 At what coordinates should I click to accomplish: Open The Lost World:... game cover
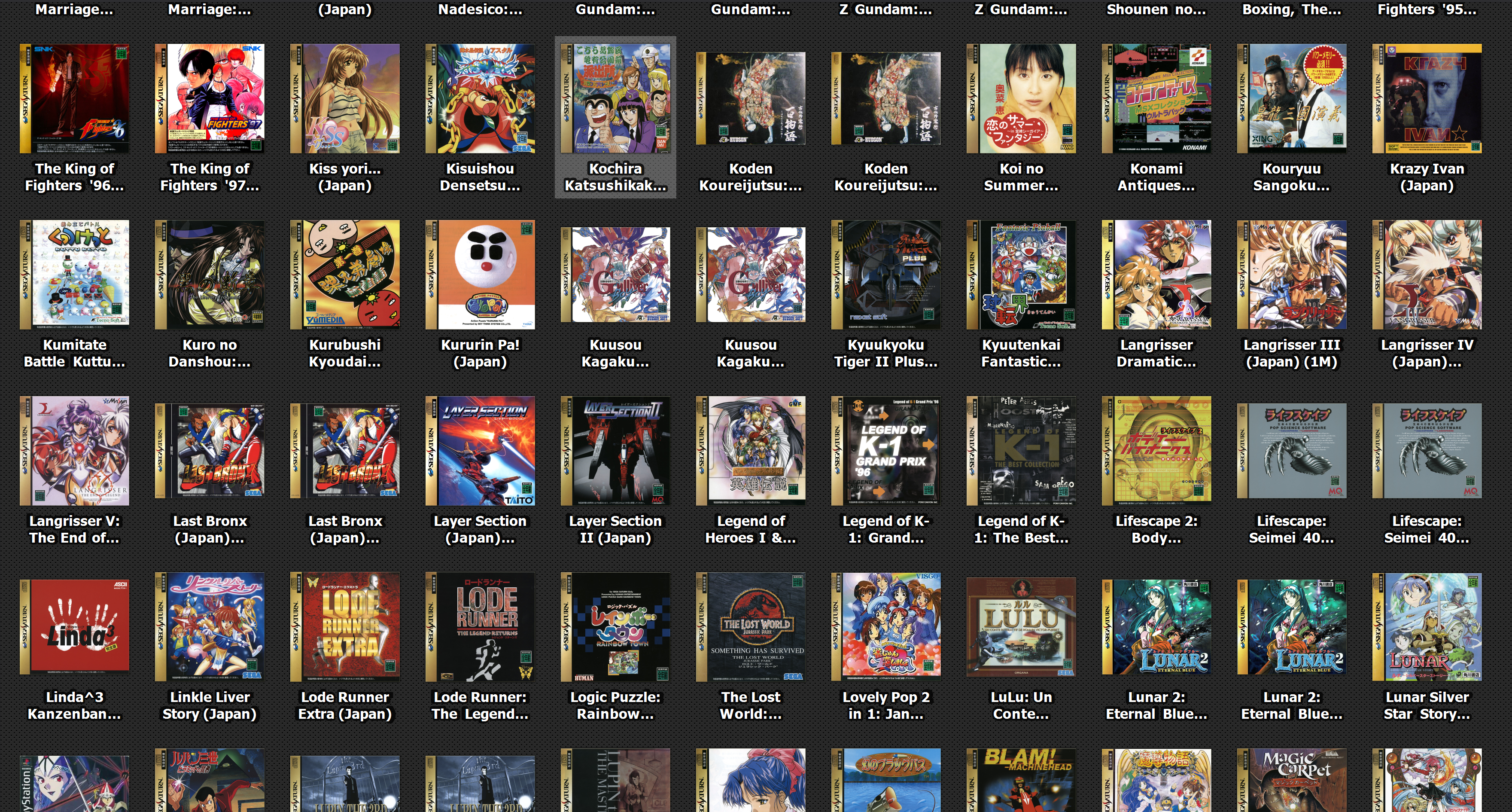(751, 627)
